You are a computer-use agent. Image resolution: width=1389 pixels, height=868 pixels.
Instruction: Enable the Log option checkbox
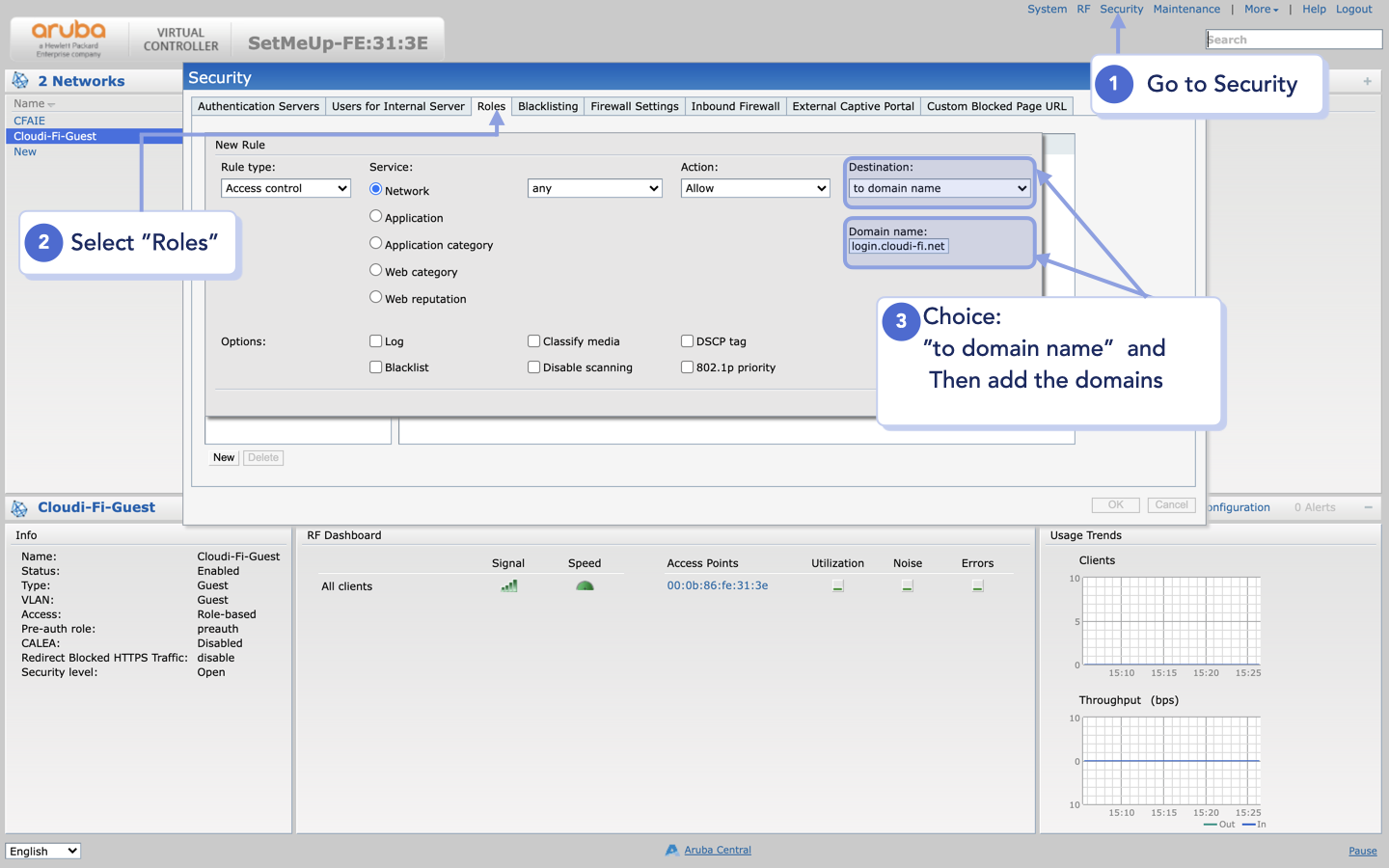(x=375, y=340)
